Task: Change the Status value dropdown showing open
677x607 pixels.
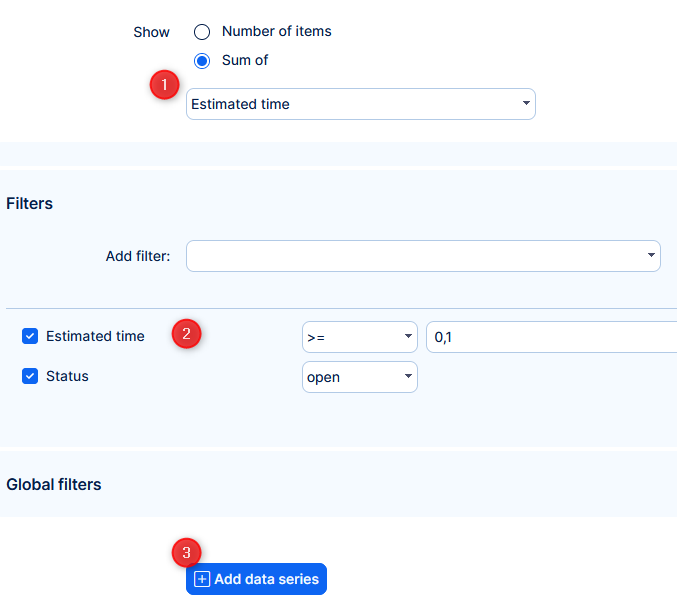Action: 359,377
